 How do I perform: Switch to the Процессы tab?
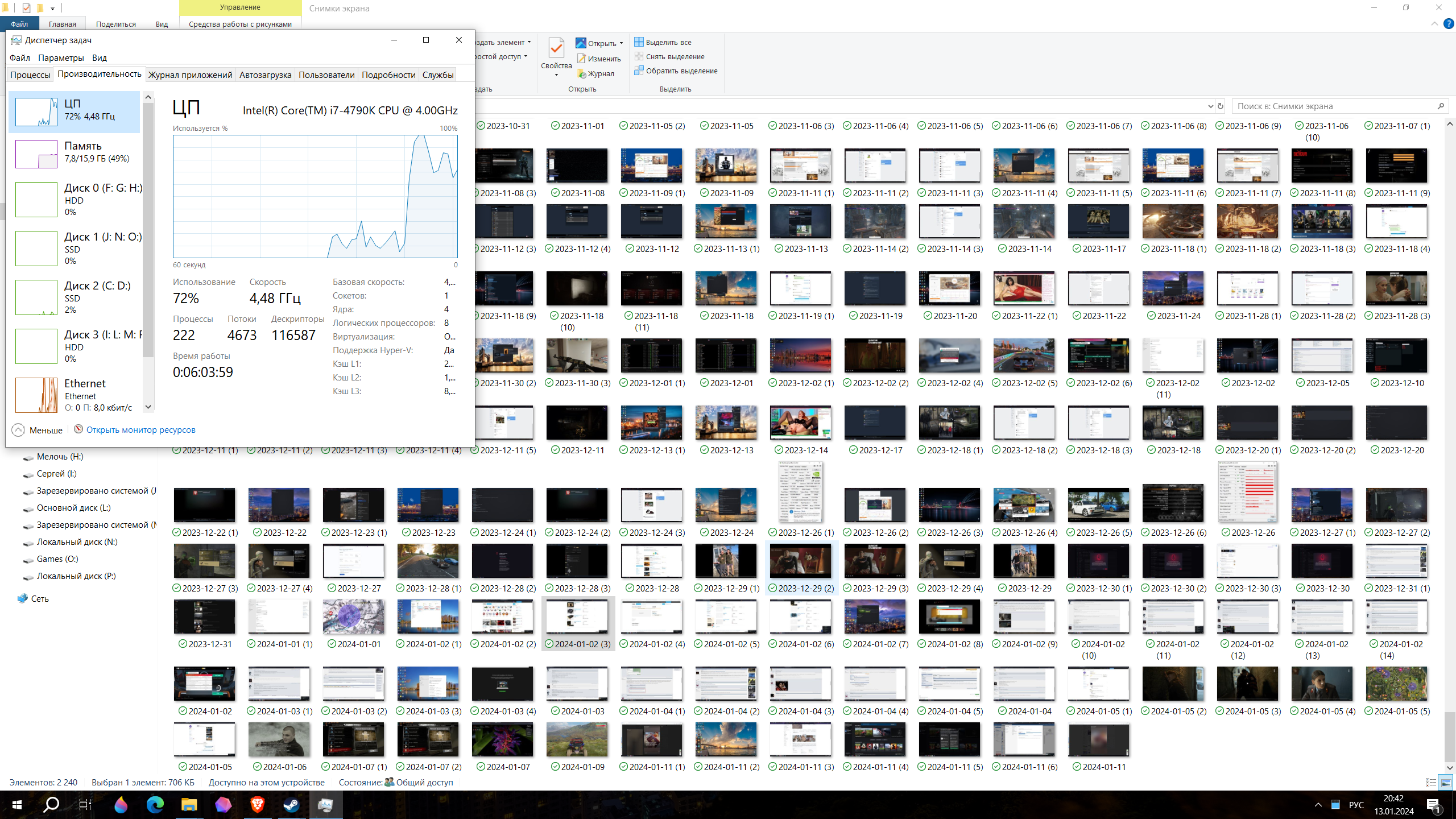[30, 75]
